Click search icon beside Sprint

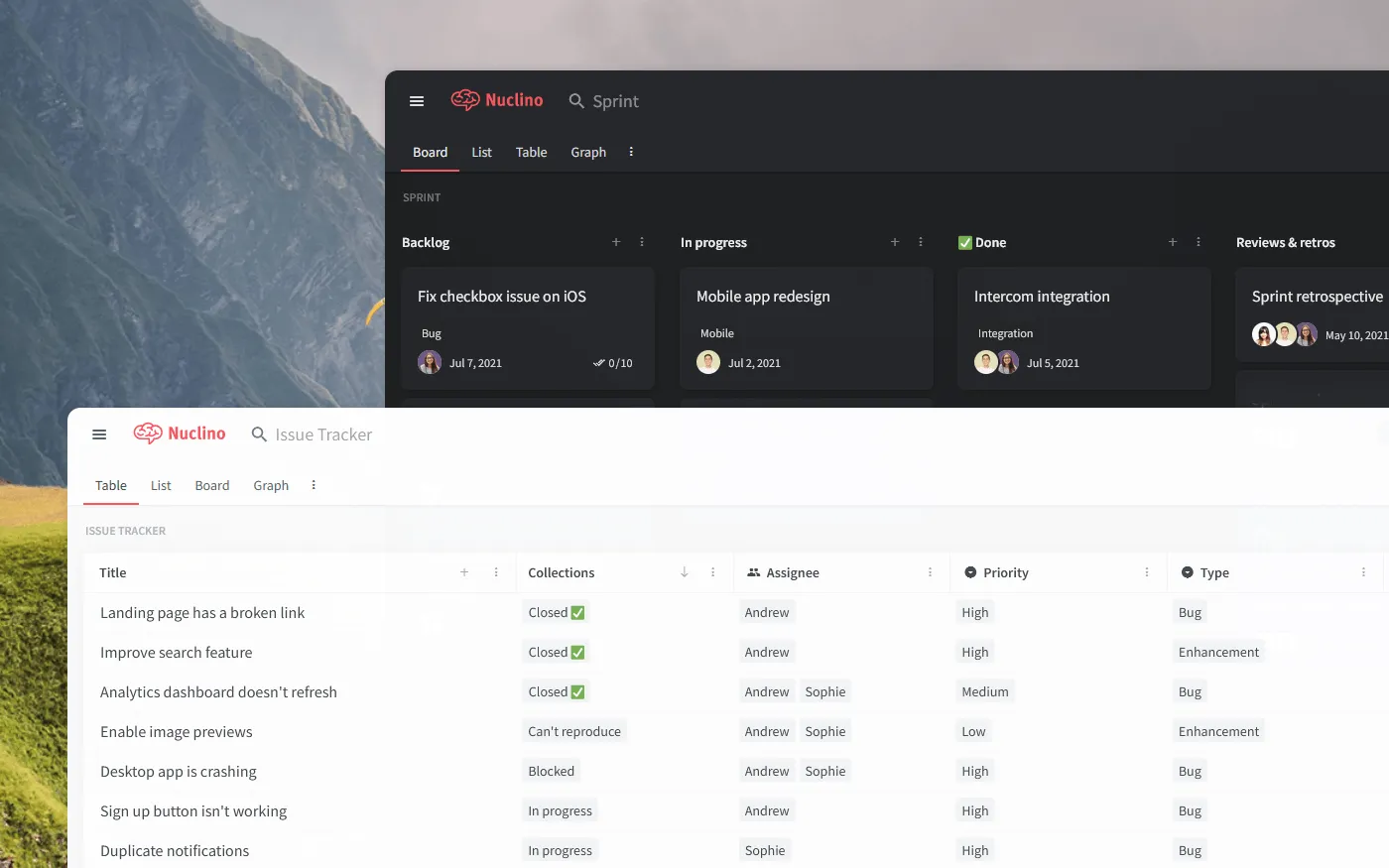[x=576, y=101]
